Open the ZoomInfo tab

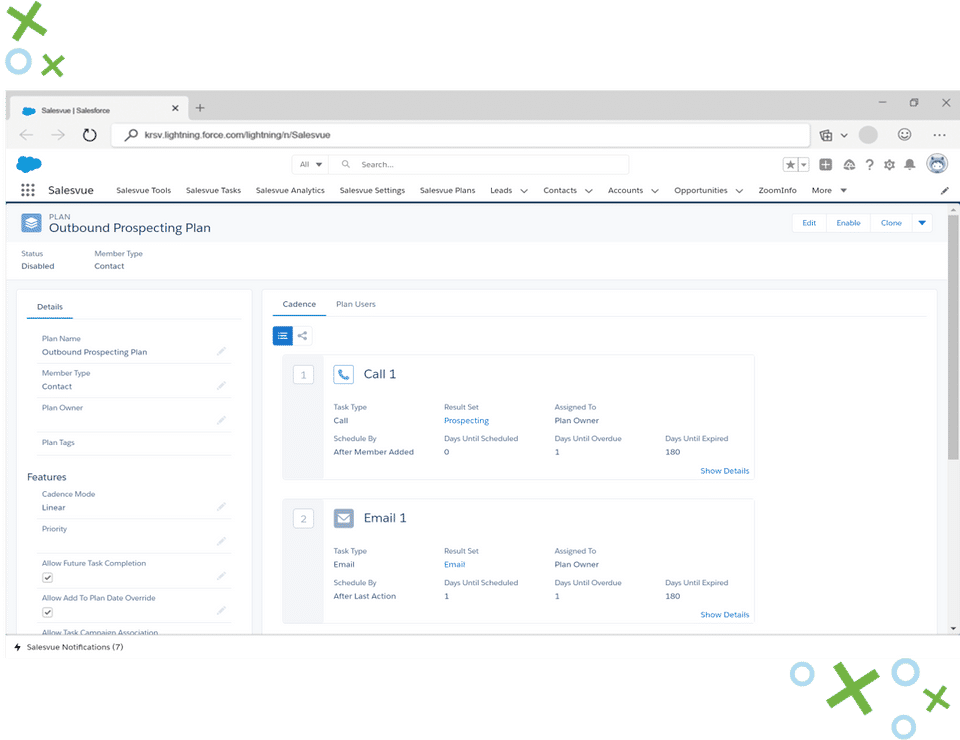777,190
